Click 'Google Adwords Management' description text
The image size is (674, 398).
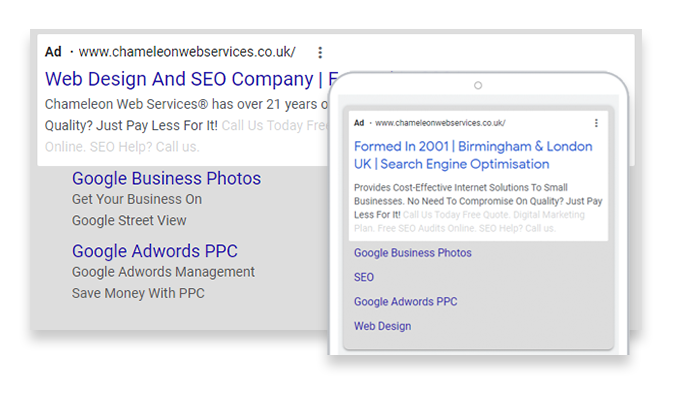tap(163, 272)
